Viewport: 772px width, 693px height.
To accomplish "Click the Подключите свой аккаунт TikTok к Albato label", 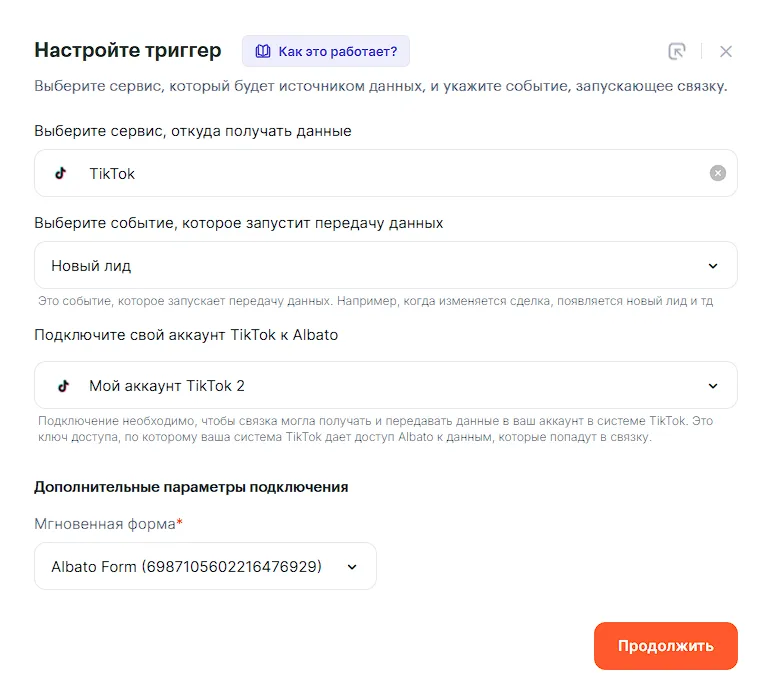I will coord(186,335).
